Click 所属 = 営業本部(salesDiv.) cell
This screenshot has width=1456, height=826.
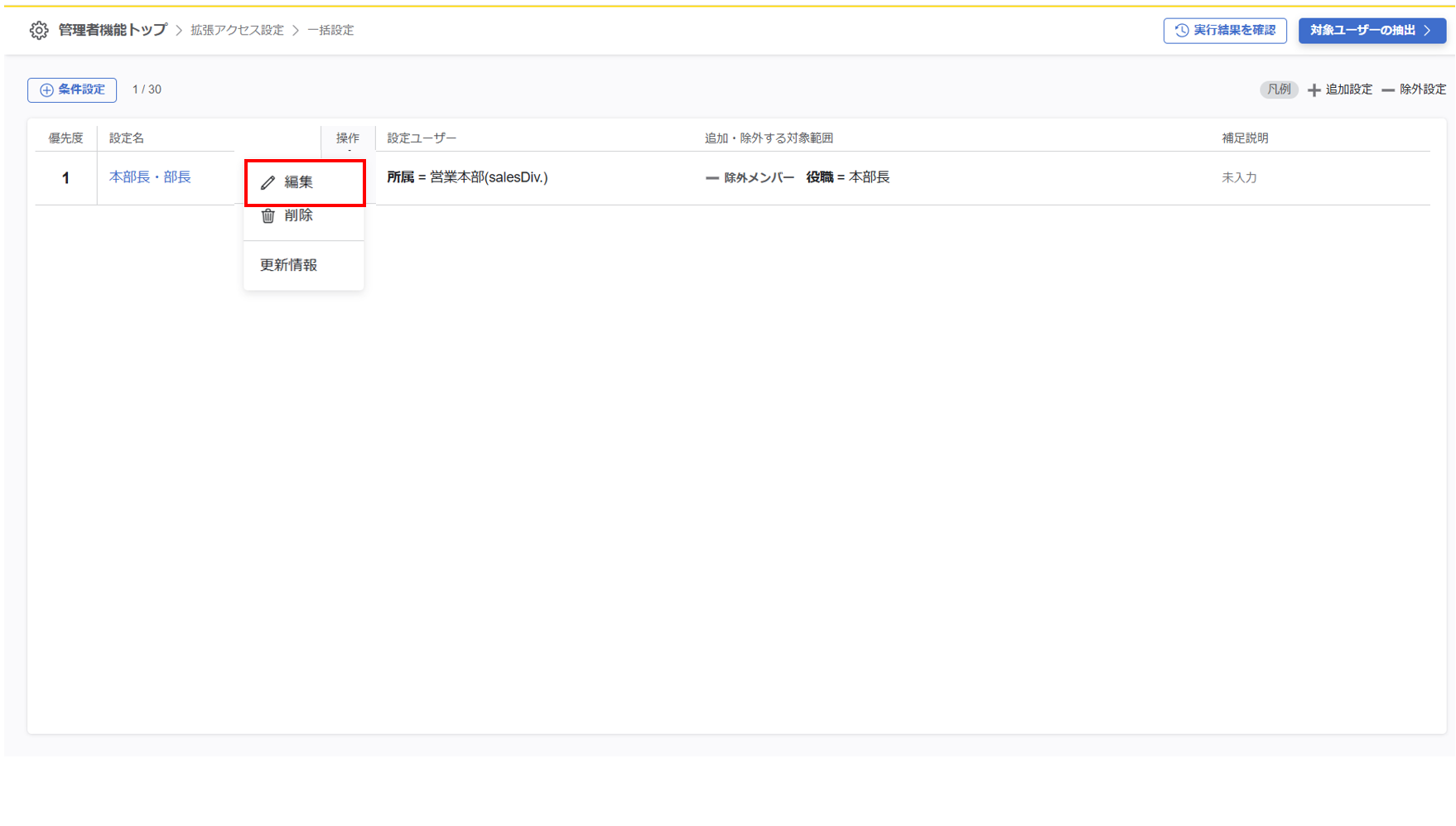pos(467,177)
